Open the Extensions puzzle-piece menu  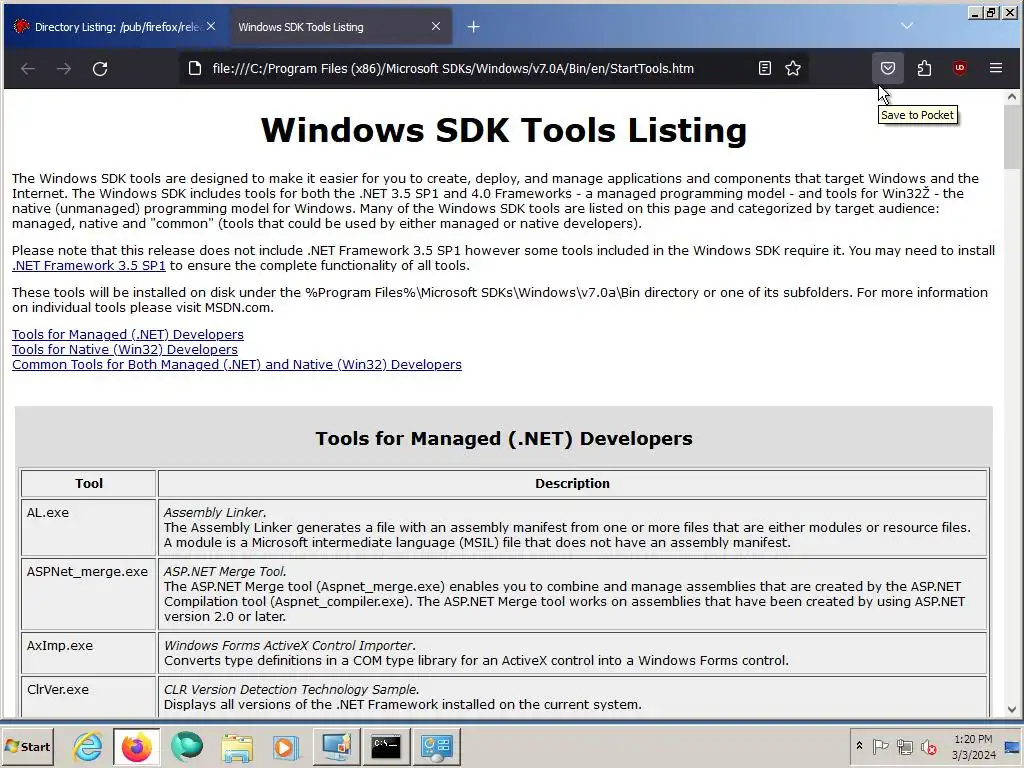tap(924, 68)
